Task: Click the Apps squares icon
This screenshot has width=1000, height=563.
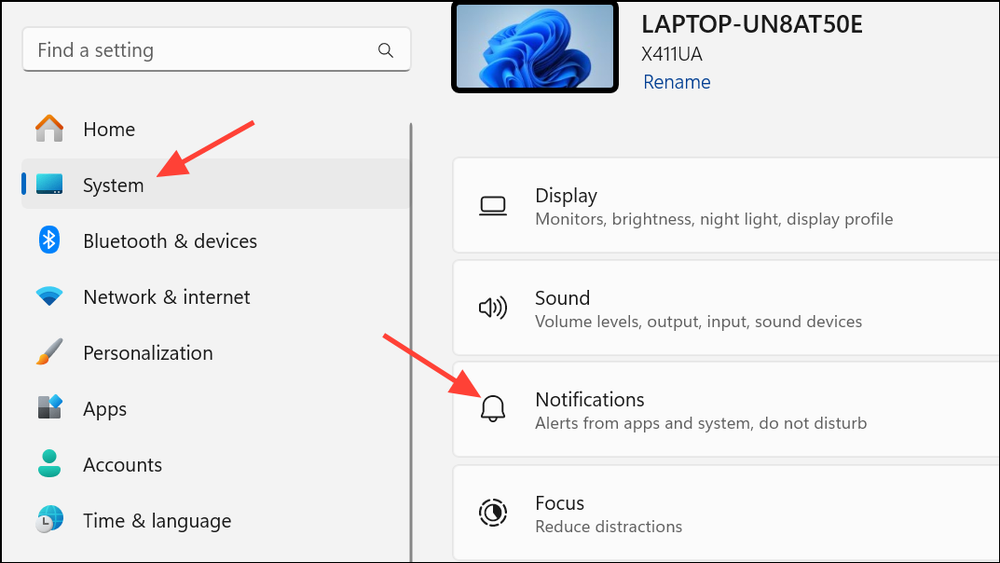Action: point(49,407)
